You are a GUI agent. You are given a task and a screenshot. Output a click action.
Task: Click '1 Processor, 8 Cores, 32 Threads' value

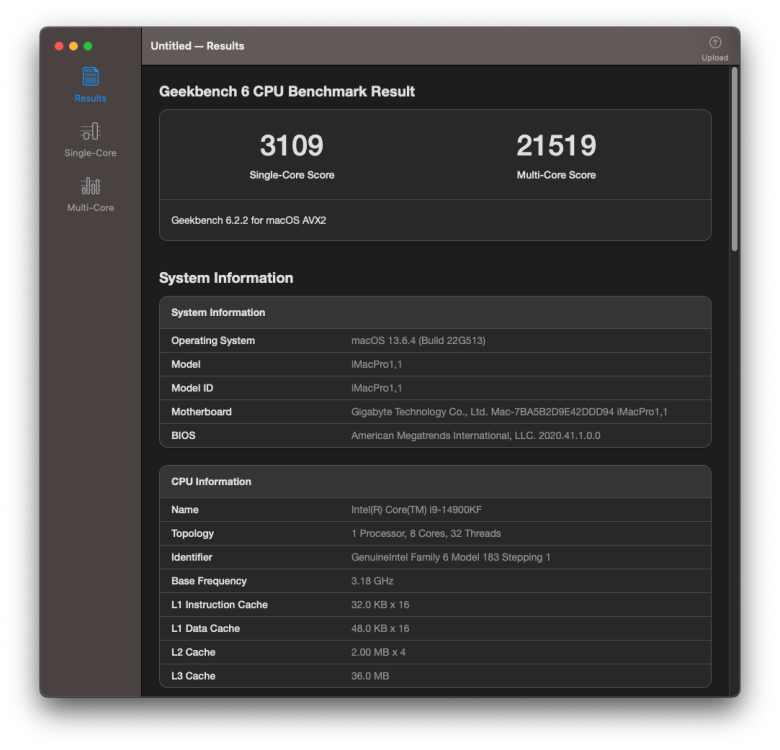426,534
